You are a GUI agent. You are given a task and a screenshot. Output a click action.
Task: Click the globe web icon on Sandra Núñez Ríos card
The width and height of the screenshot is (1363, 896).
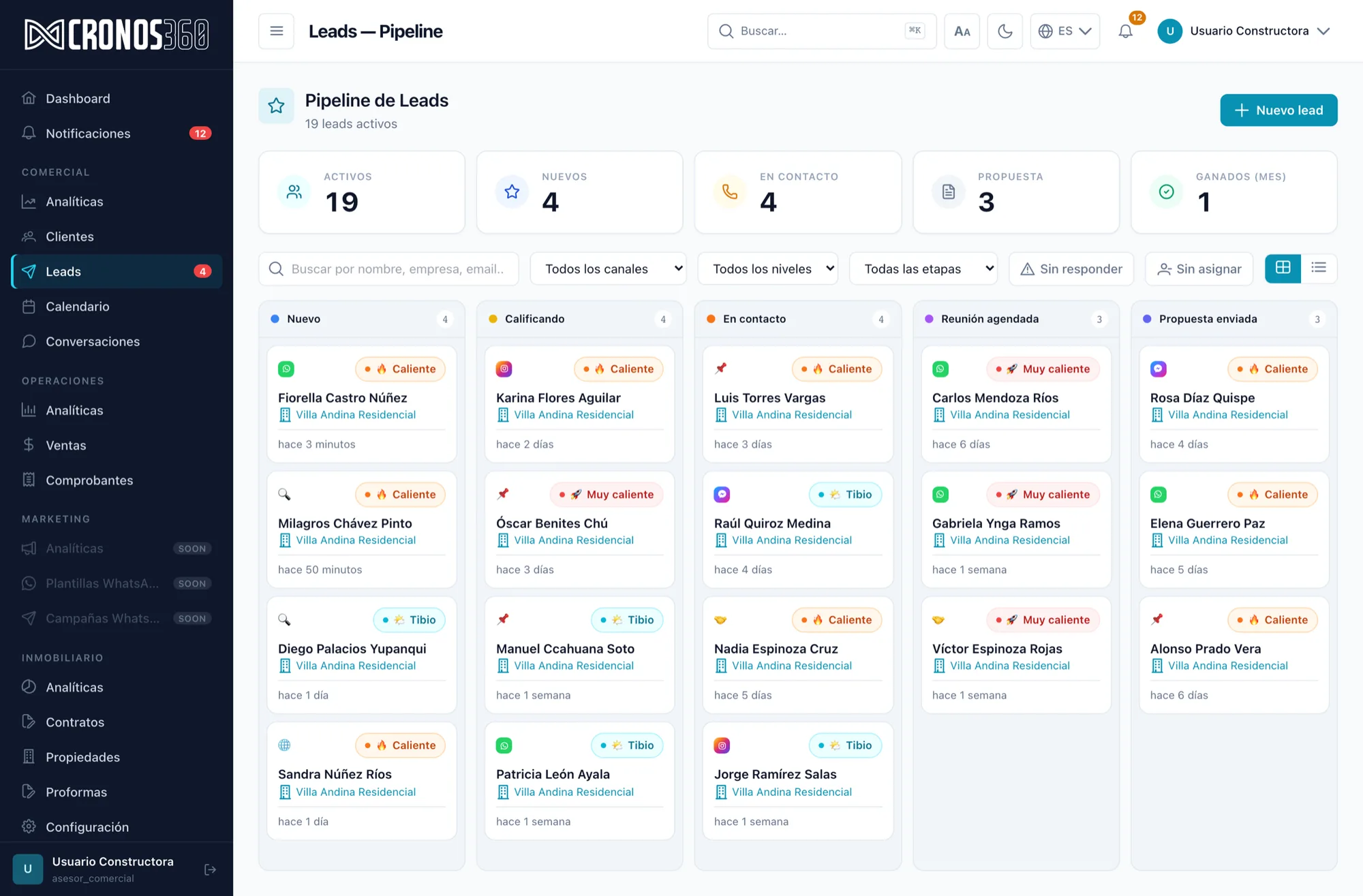(285, 745)
